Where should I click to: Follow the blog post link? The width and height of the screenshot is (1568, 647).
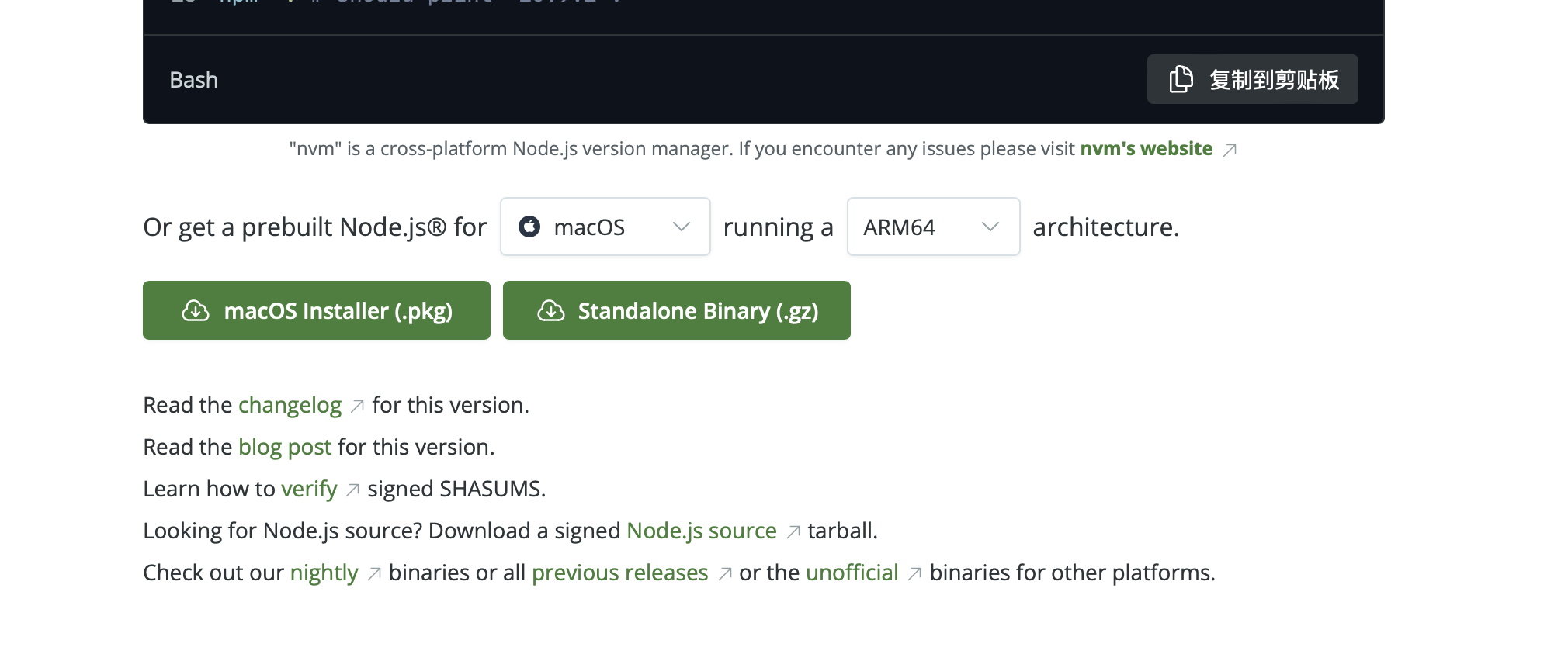click(x=285, y=447)
